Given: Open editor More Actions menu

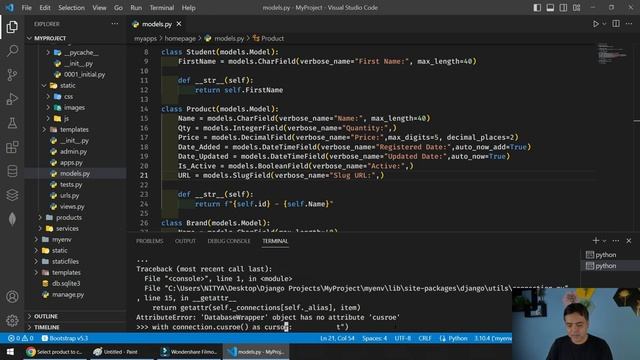Looking at the screenshot, I should (x=629, y=24).
